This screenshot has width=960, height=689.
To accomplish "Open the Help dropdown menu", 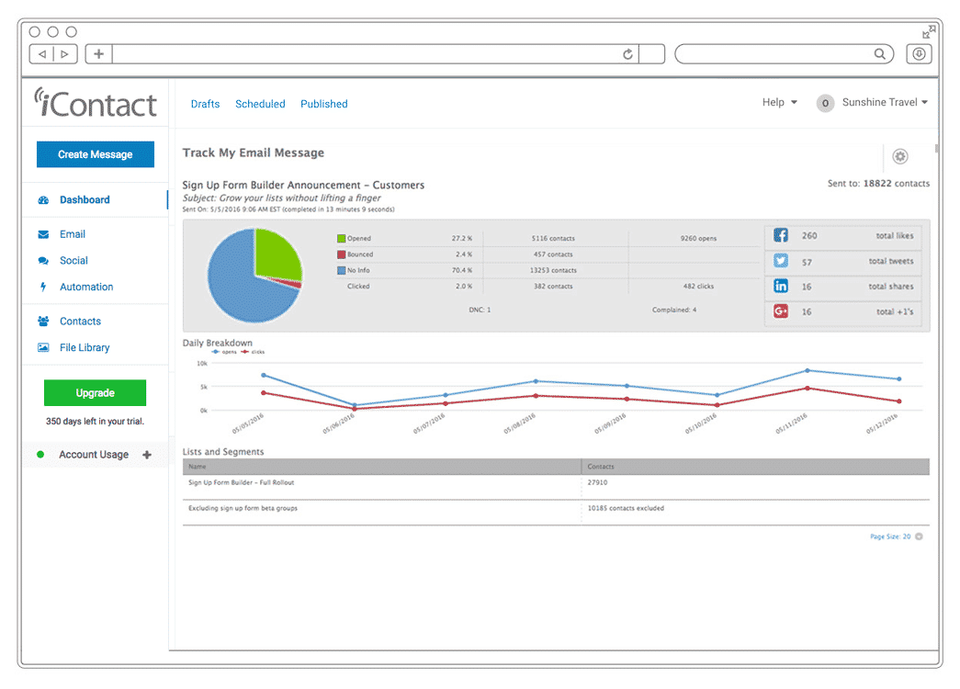I will click(x=779, y=102).
